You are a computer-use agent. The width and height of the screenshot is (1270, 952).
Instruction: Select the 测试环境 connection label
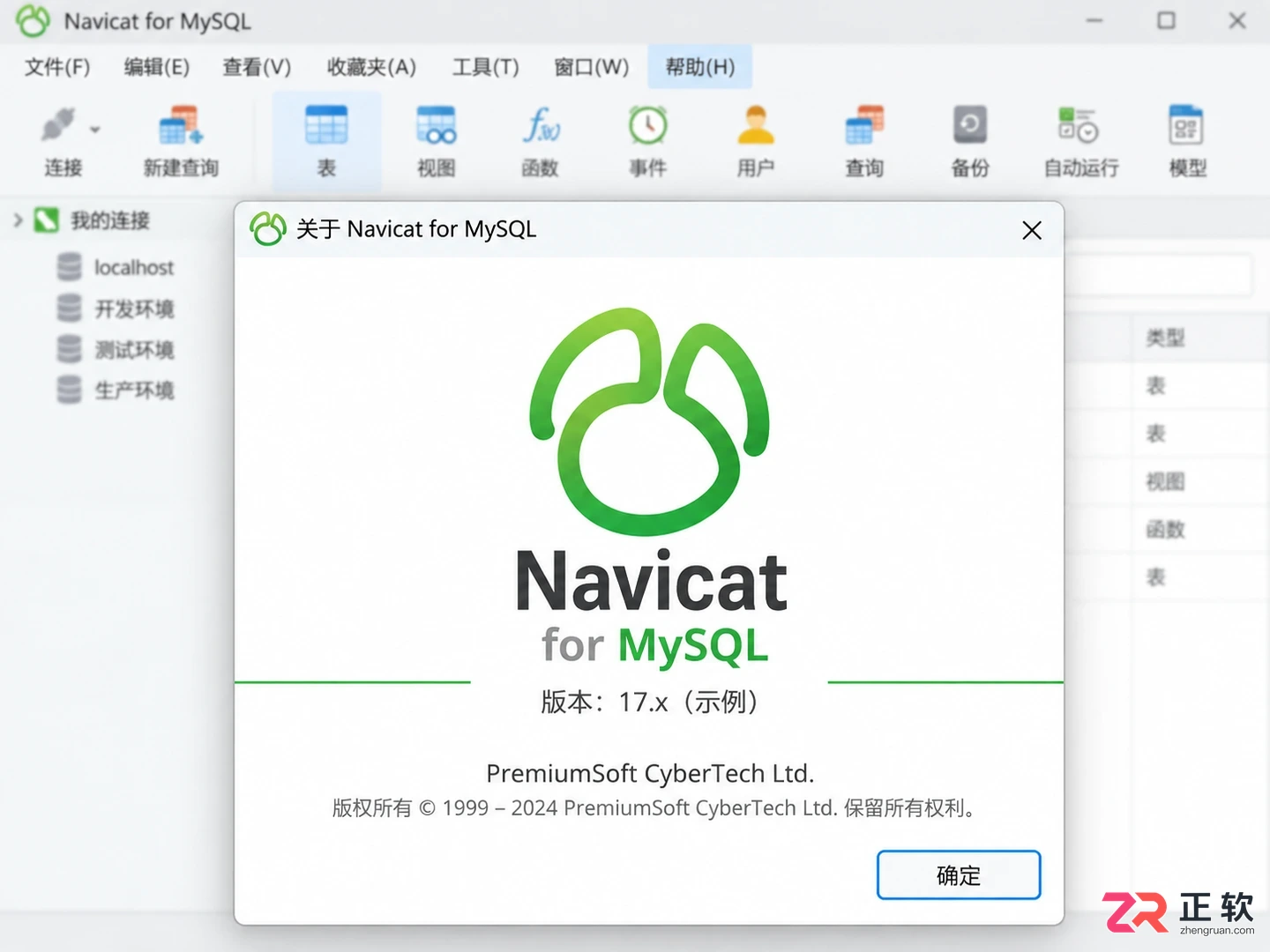pyautogui.click(x=135, y=349)
